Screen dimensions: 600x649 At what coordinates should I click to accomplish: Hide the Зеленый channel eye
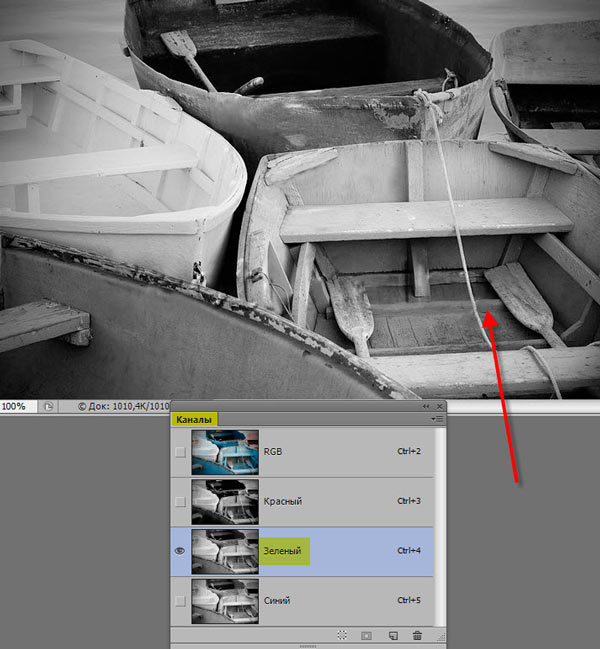[180, 551]
